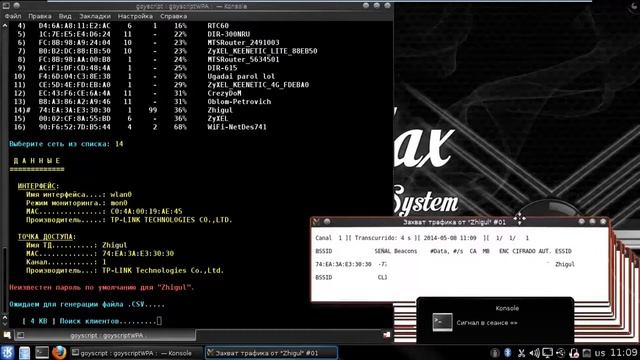
Task: Click the 'DIR-300NRU' network name
Action: click(229, 34)
